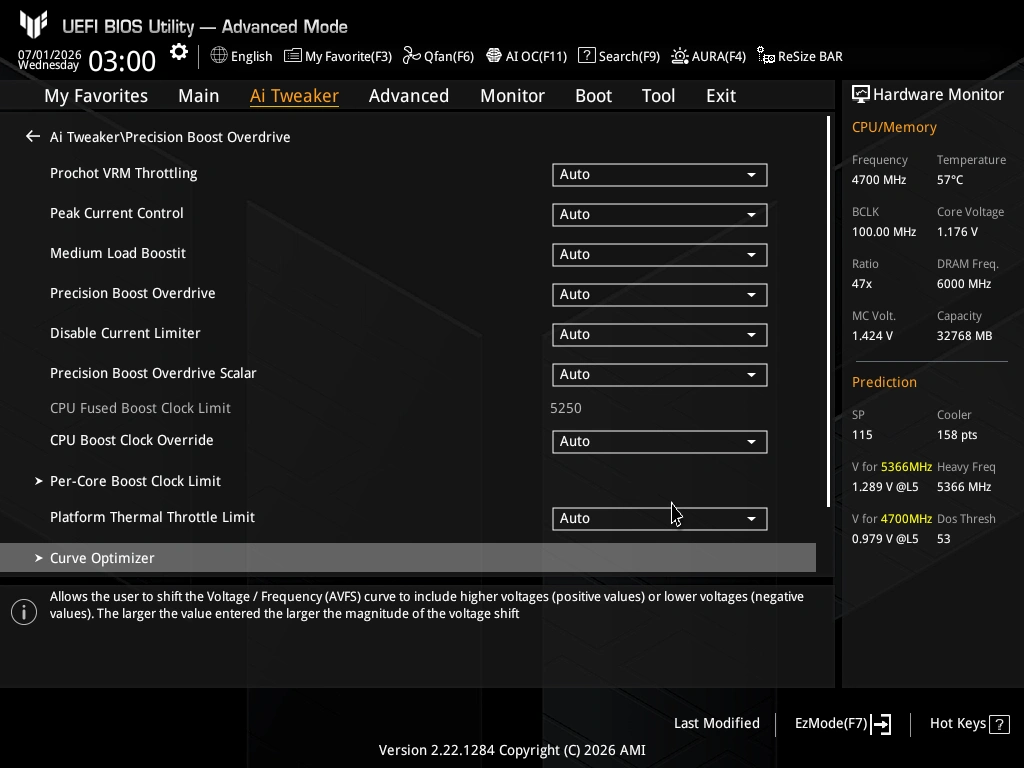Click the Dos Thresh 53 value
This screenshot has height=768, width=1024.
944,539
